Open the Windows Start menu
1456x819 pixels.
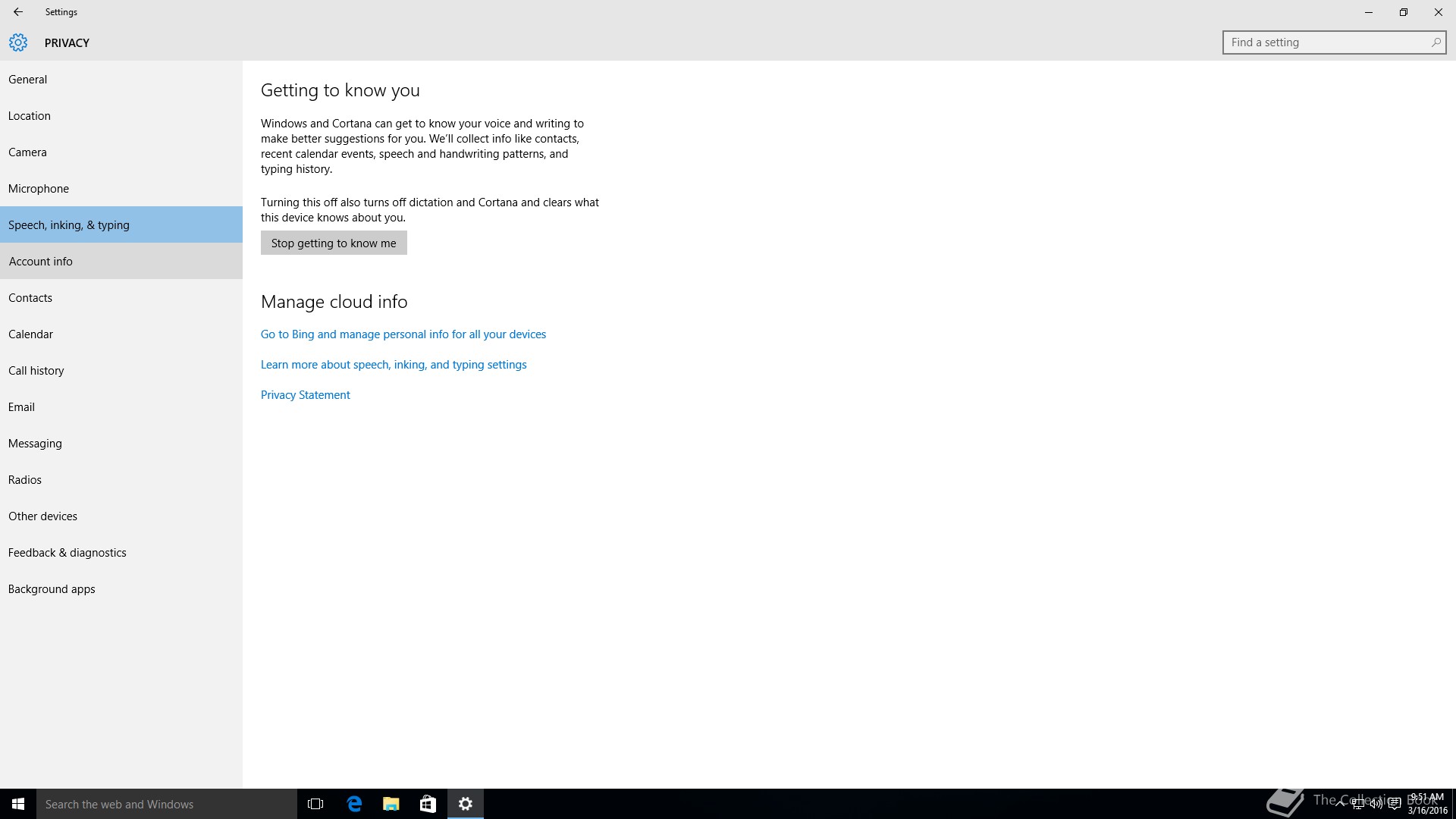(18, 804)
